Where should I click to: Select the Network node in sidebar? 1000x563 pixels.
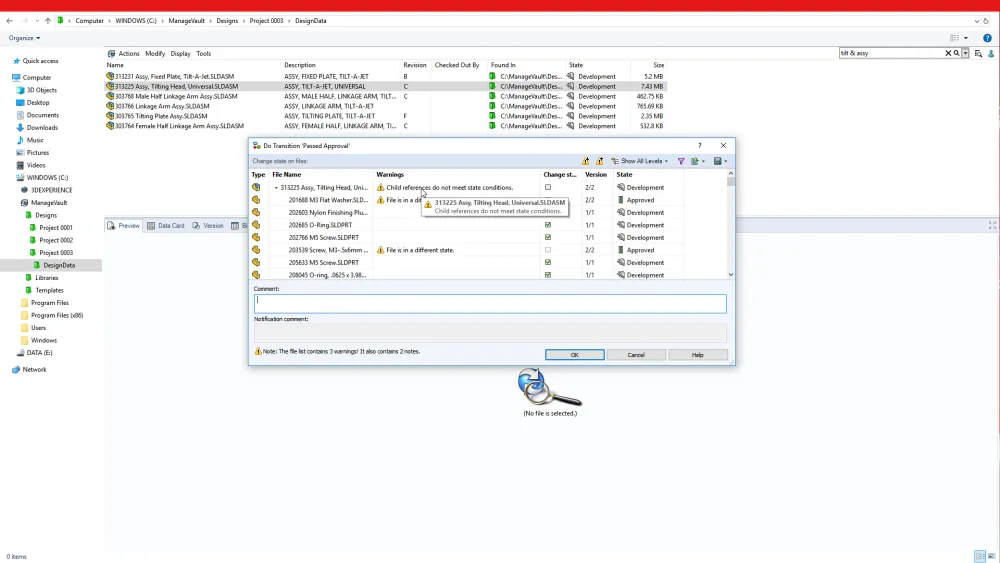34,370
